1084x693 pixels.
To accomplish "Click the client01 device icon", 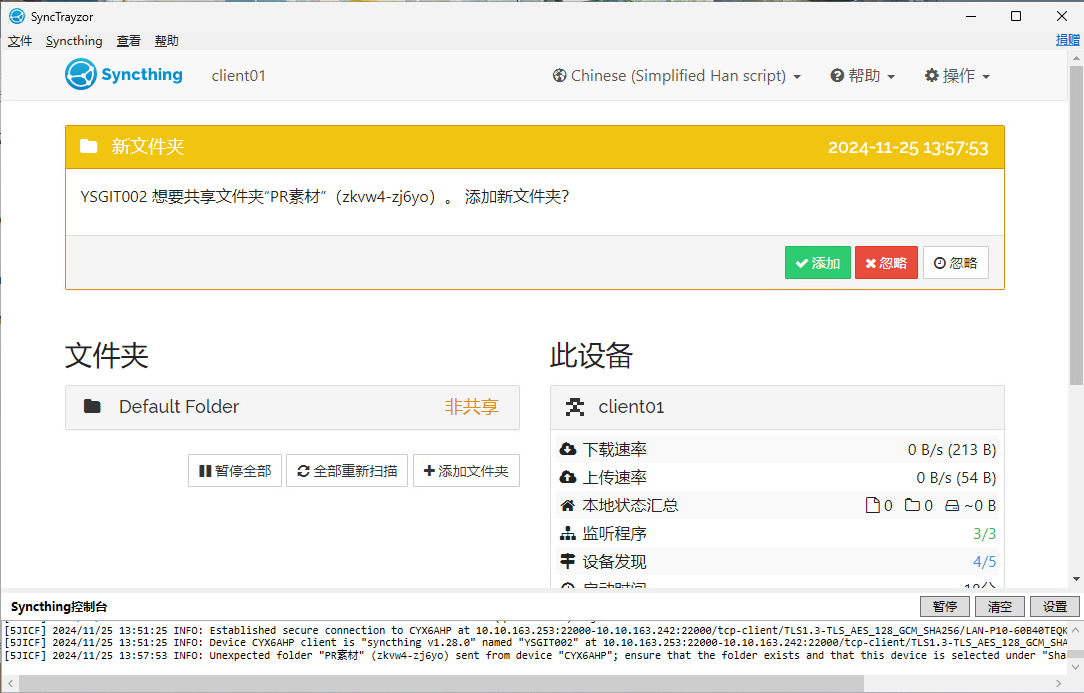I will tap(574, 407).
